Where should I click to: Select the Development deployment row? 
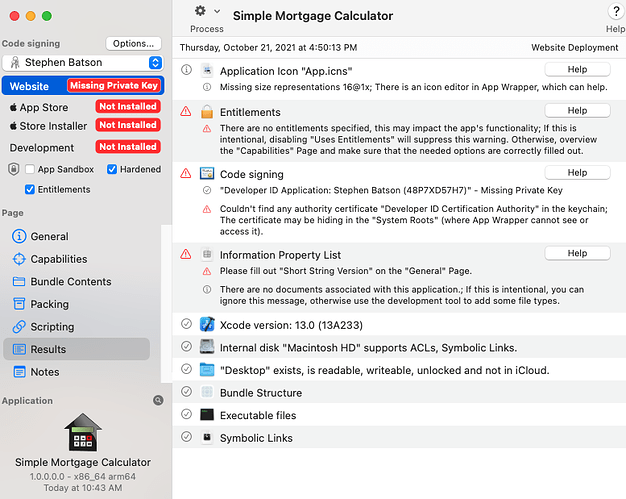[x=83, y=147]
